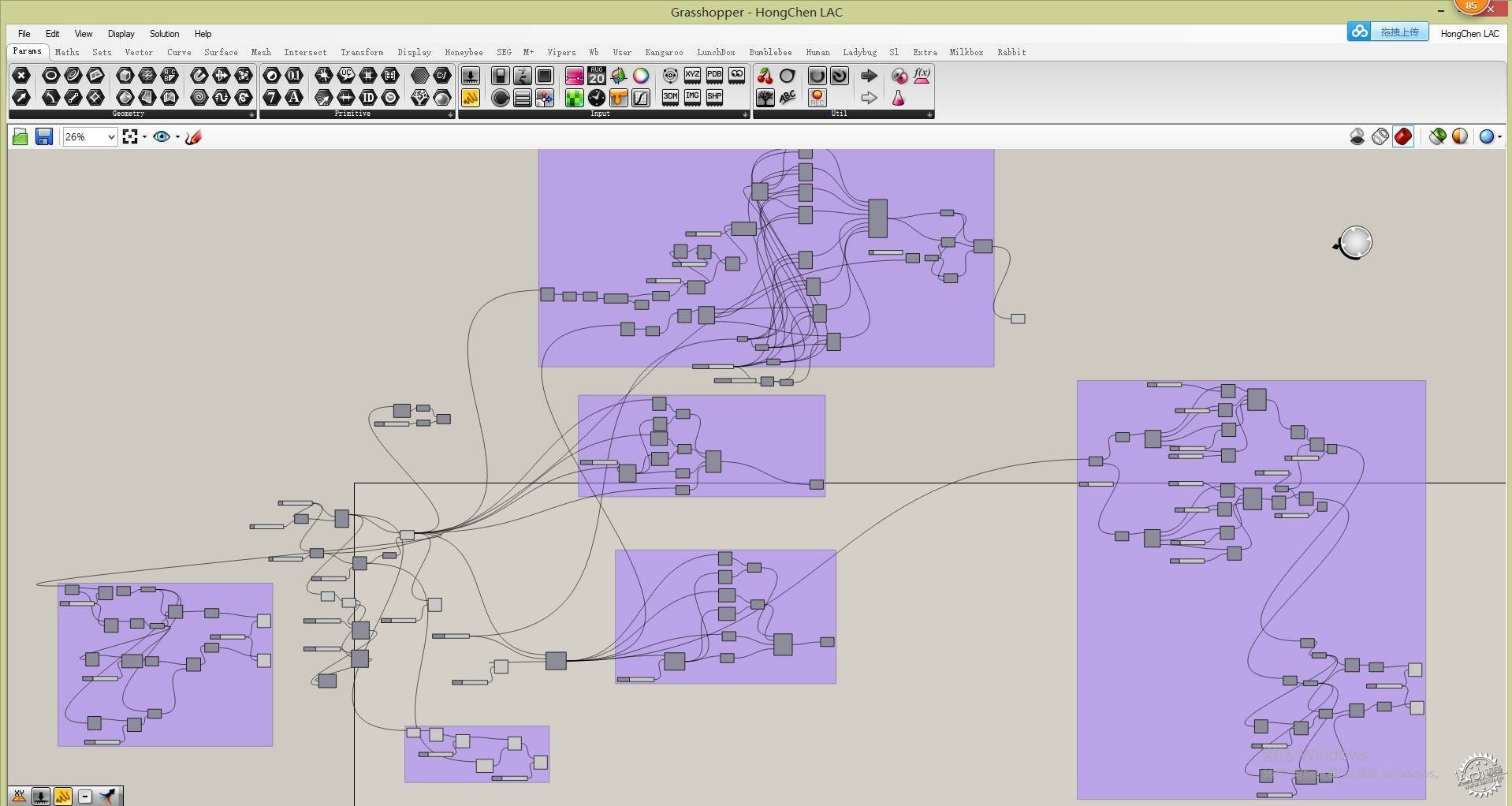The image size is (1512, 806).
Task: Open the preview mesh quality dropdown arrow
Action: [1499, 137]
